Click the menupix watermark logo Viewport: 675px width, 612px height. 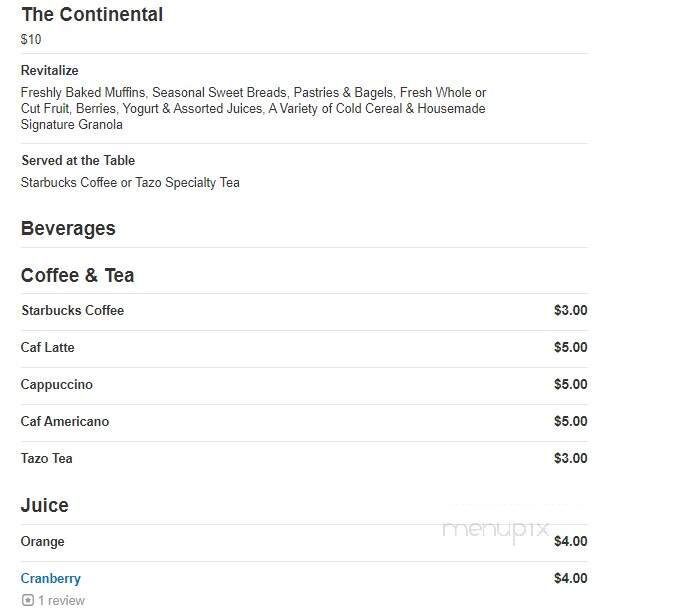(x=496, y=531)
